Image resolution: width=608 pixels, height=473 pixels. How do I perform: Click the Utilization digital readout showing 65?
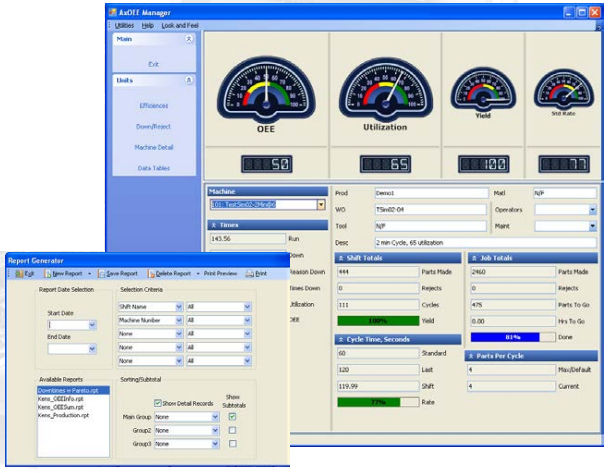tap(385, 164)
